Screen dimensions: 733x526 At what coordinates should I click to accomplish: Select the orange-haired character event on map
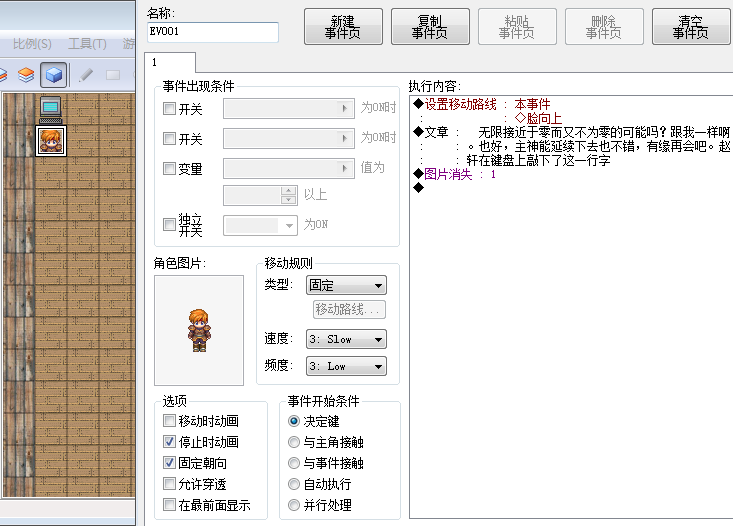pyautogui.click(x=51, y=141)
